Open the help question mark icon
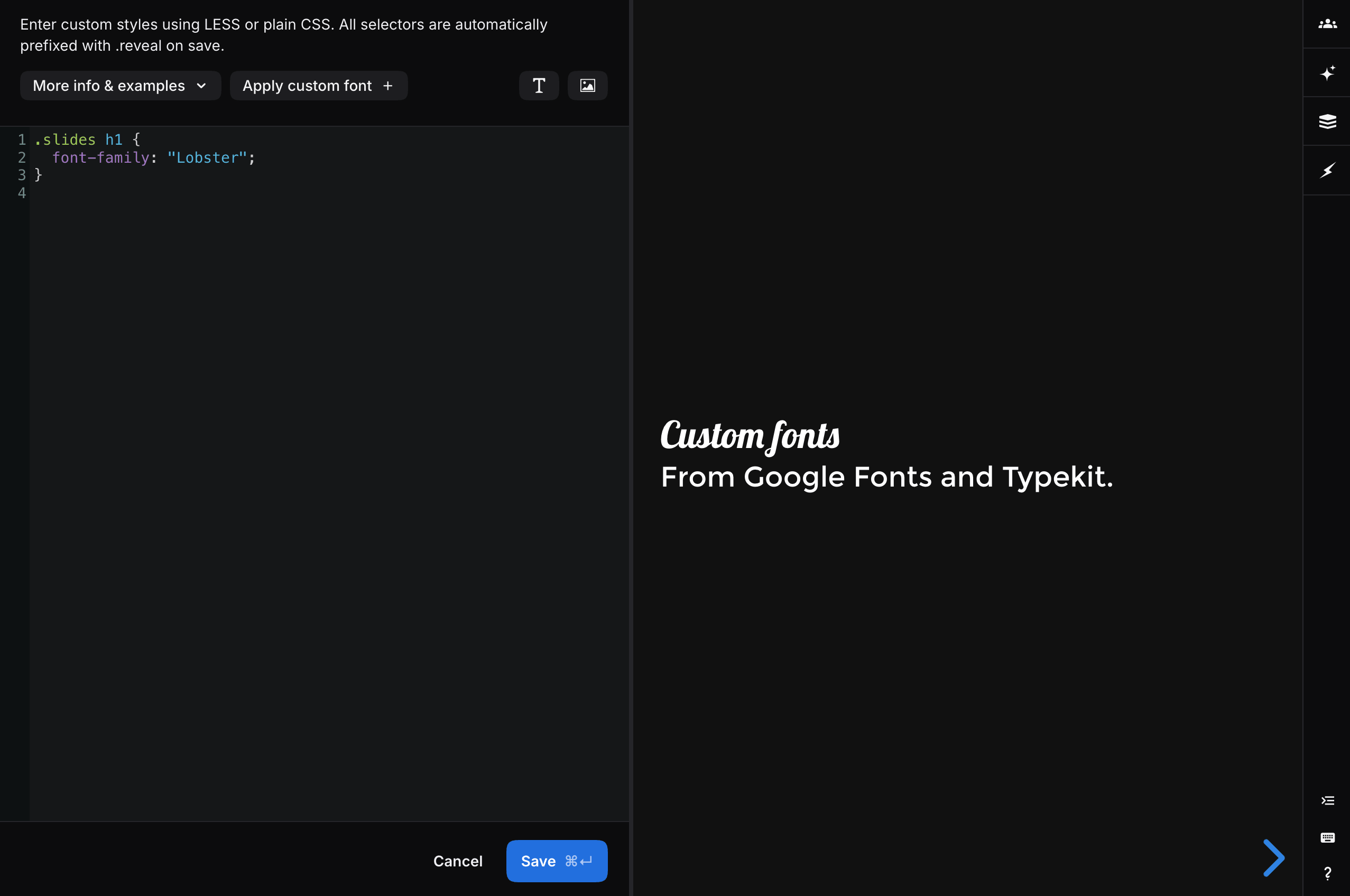 pyautogui.click(x=1327, y=874)
